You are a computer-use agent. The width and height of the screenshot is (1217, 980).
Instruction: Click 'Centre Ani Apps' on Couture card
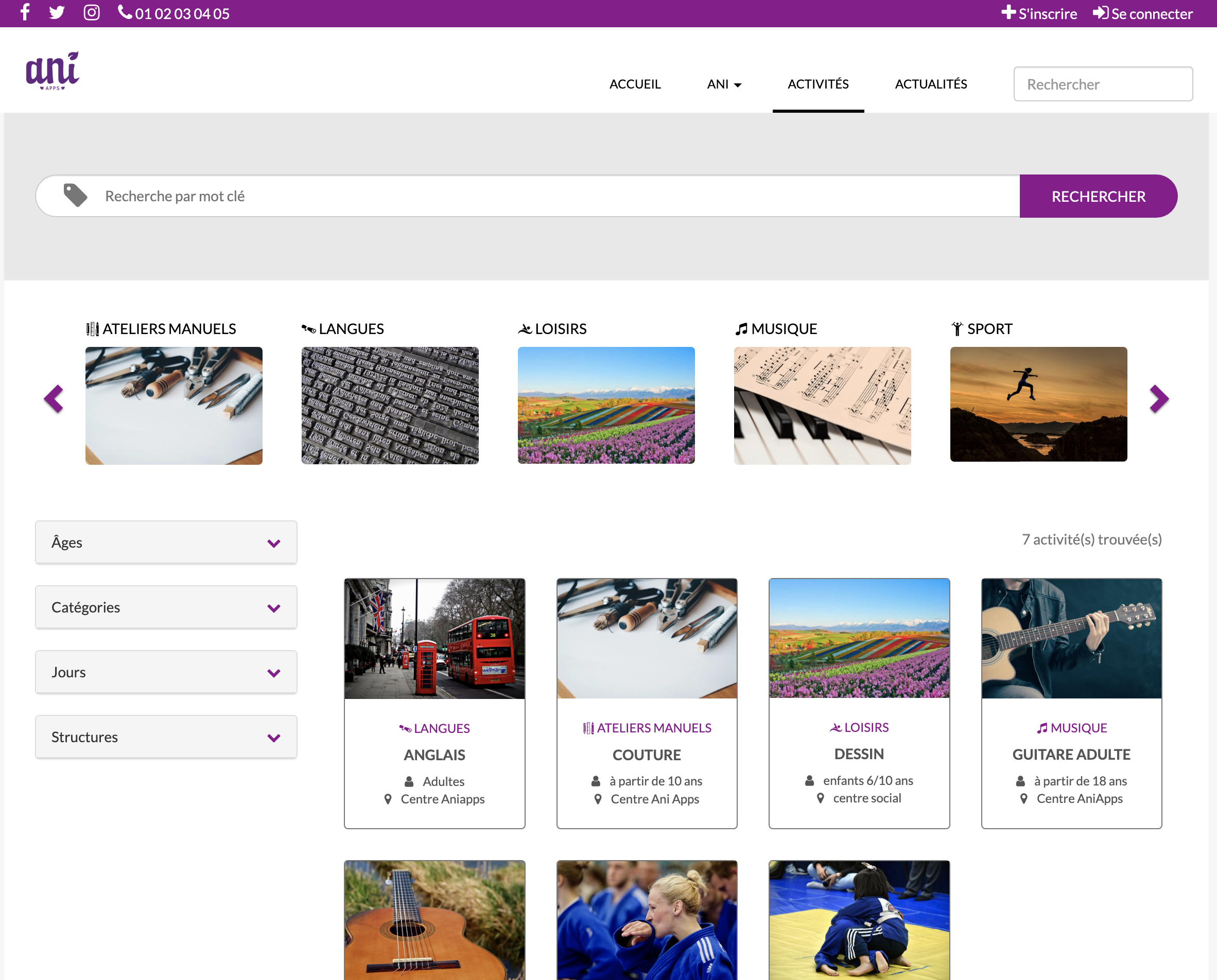point(655,799)
